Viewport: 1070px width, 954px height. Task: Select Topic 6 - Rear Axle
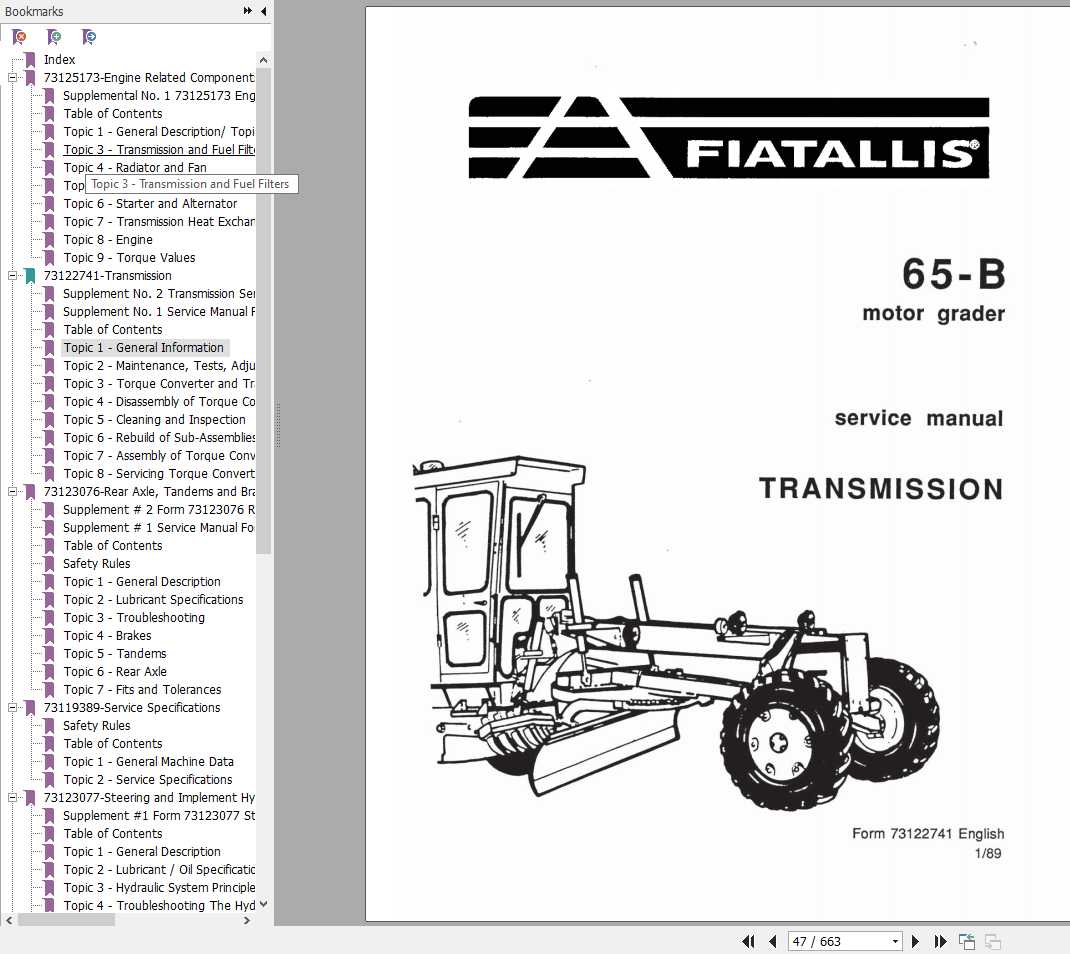coord(115,671)
